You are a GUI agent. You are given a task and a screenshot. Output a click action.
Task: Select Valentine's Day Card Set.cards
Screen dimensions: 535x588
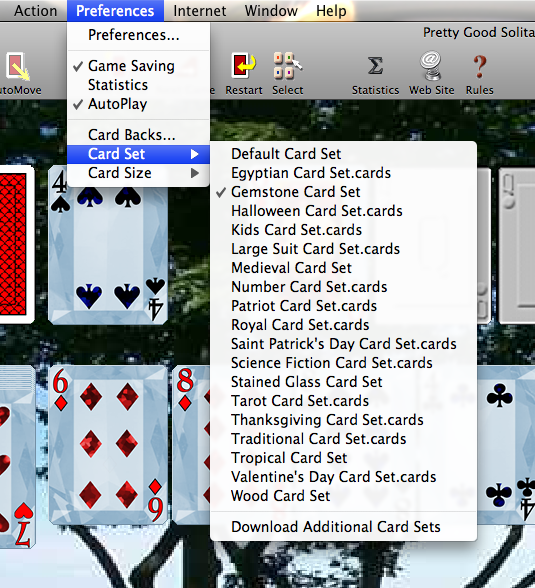343,477
